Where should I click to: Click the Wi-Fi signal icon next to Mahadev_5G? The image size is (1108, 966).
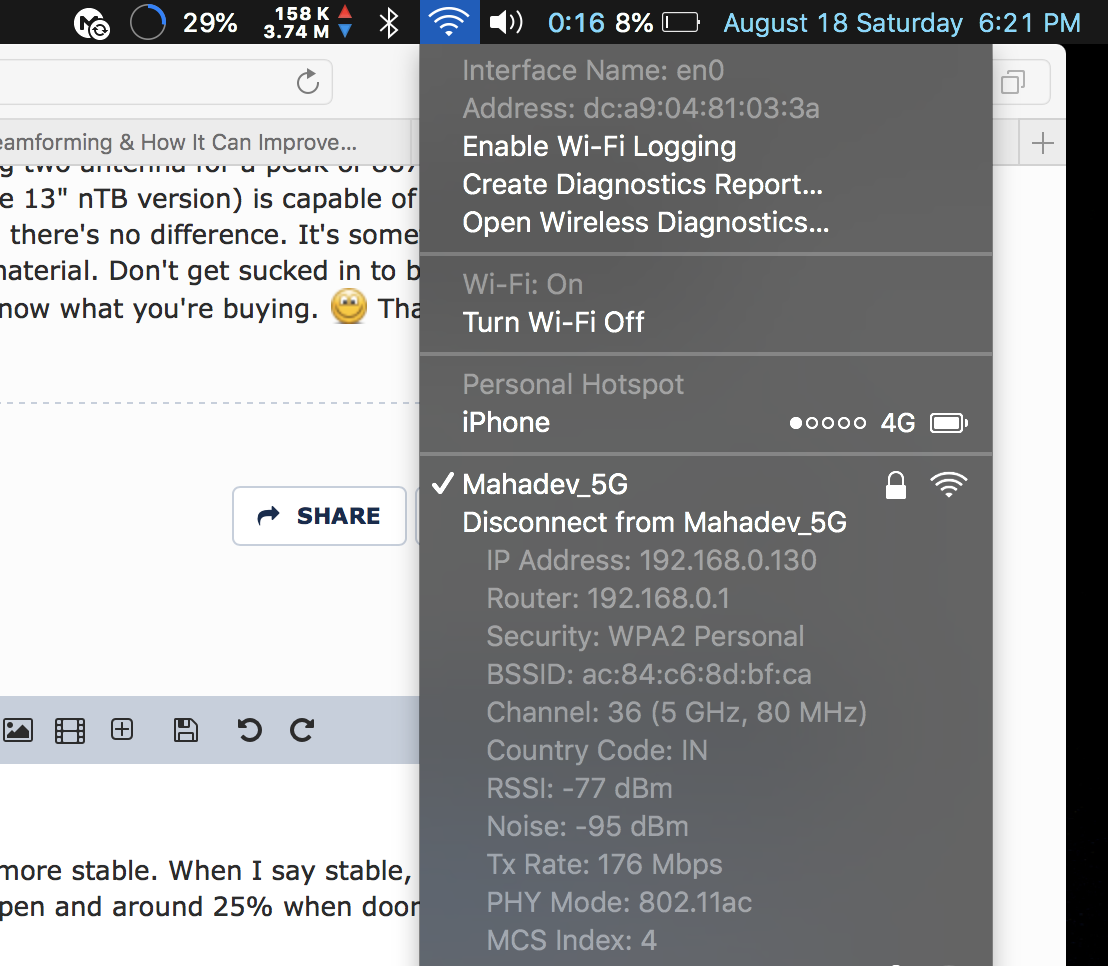point(948,485)
